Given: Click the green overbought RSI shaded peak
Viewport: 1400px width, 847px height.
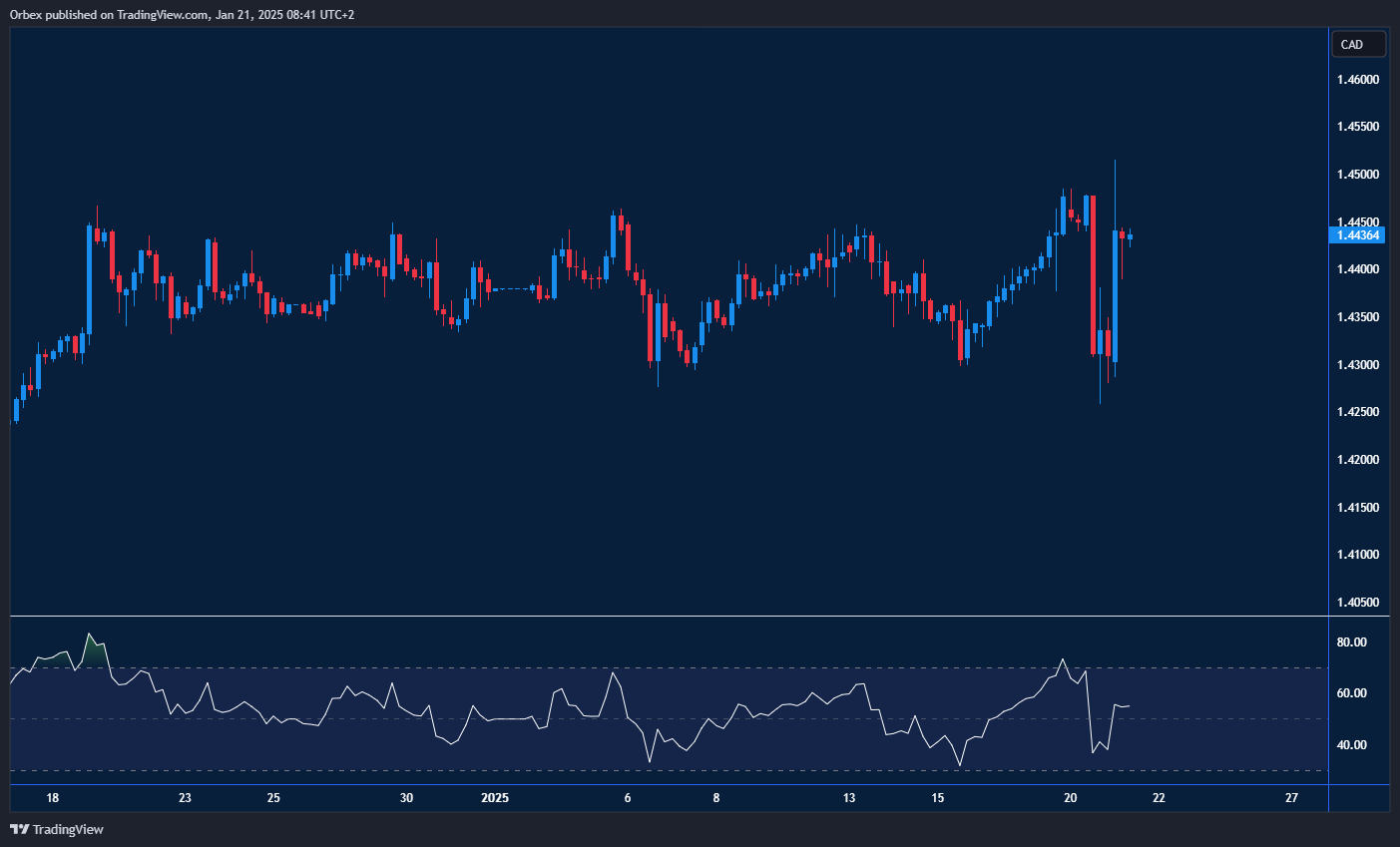Looking at the screenshot, I should pyautogui.click(x=94, y=653).
